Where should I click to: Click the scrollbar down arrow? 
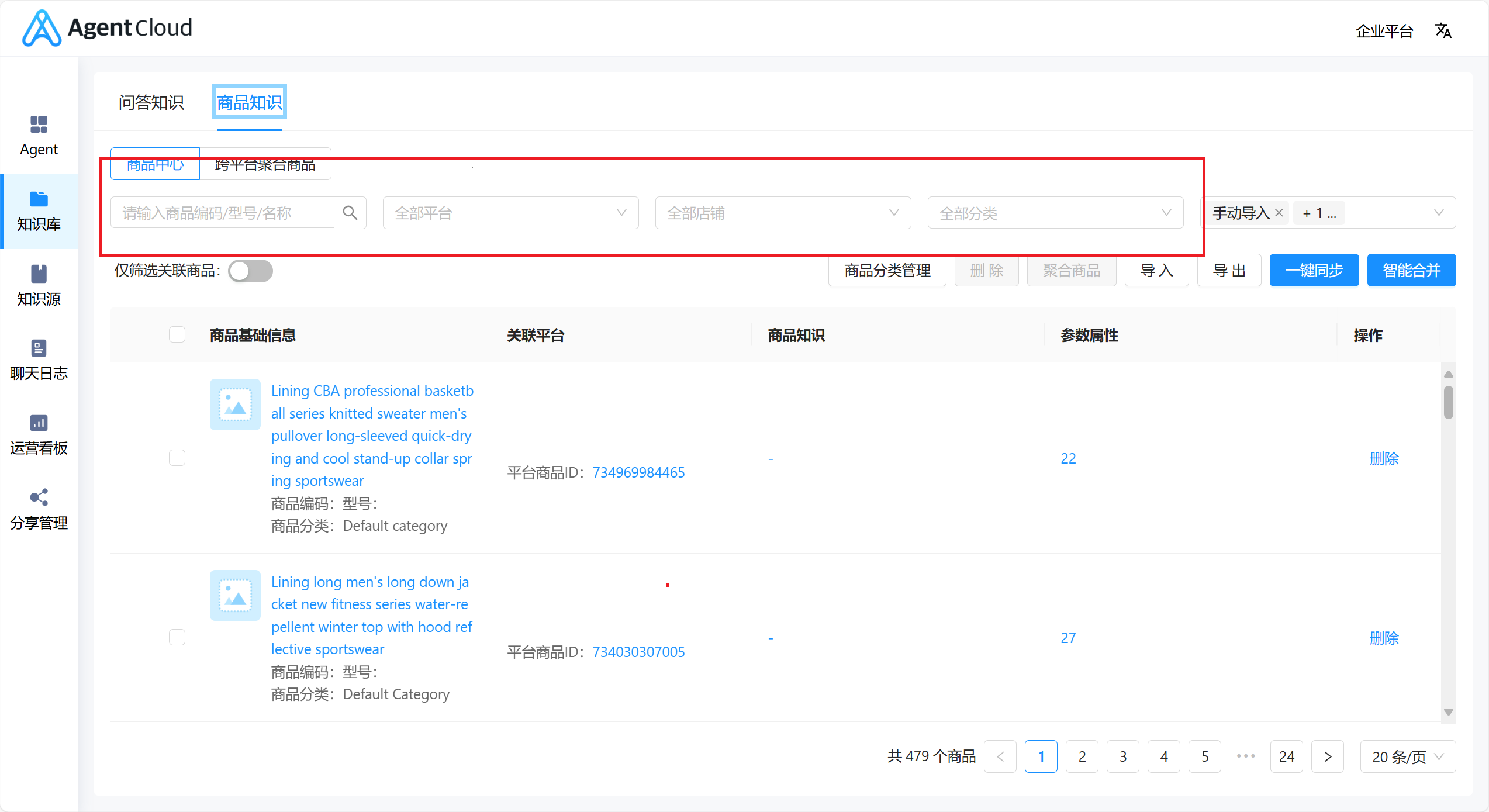pos(1448,712)
